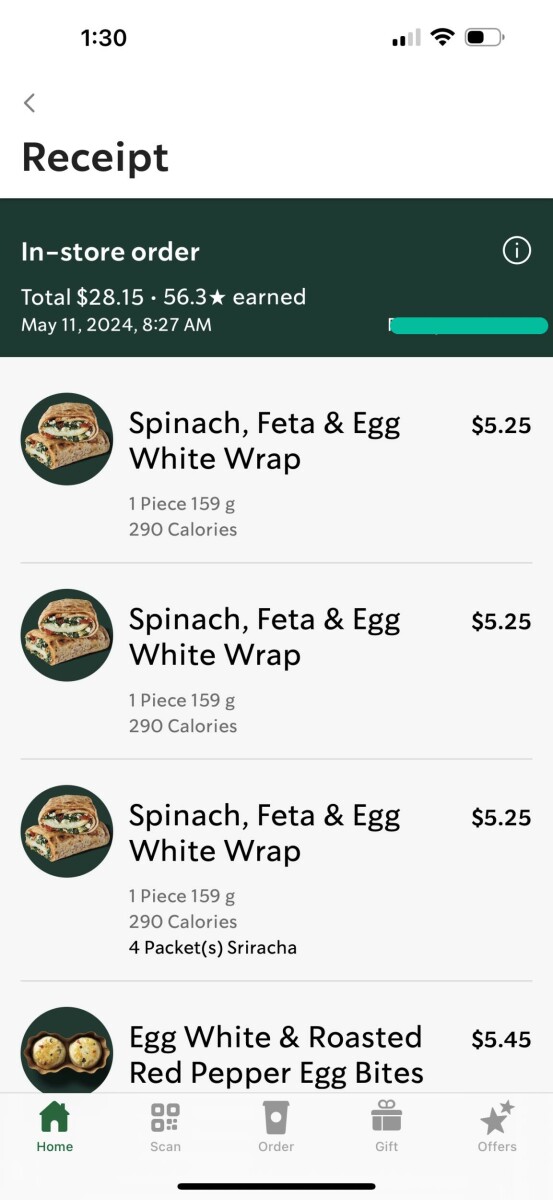Open the Scan QR code tab
553x1200 pixels.
pyautogui.click(x=165, y=1127)
